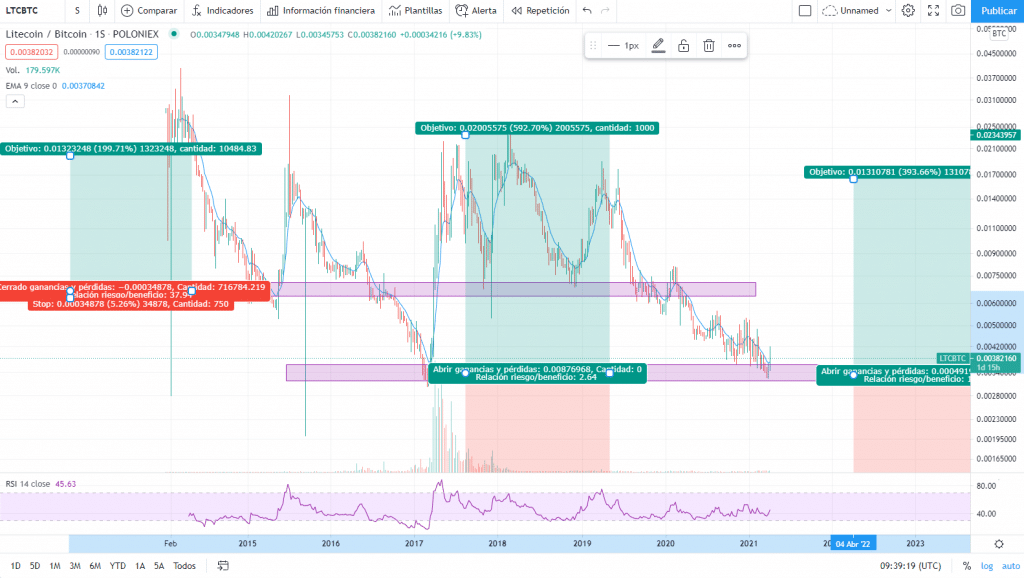Select the 5A date range
Screen dimensions: 1024x578
point(159,566)
